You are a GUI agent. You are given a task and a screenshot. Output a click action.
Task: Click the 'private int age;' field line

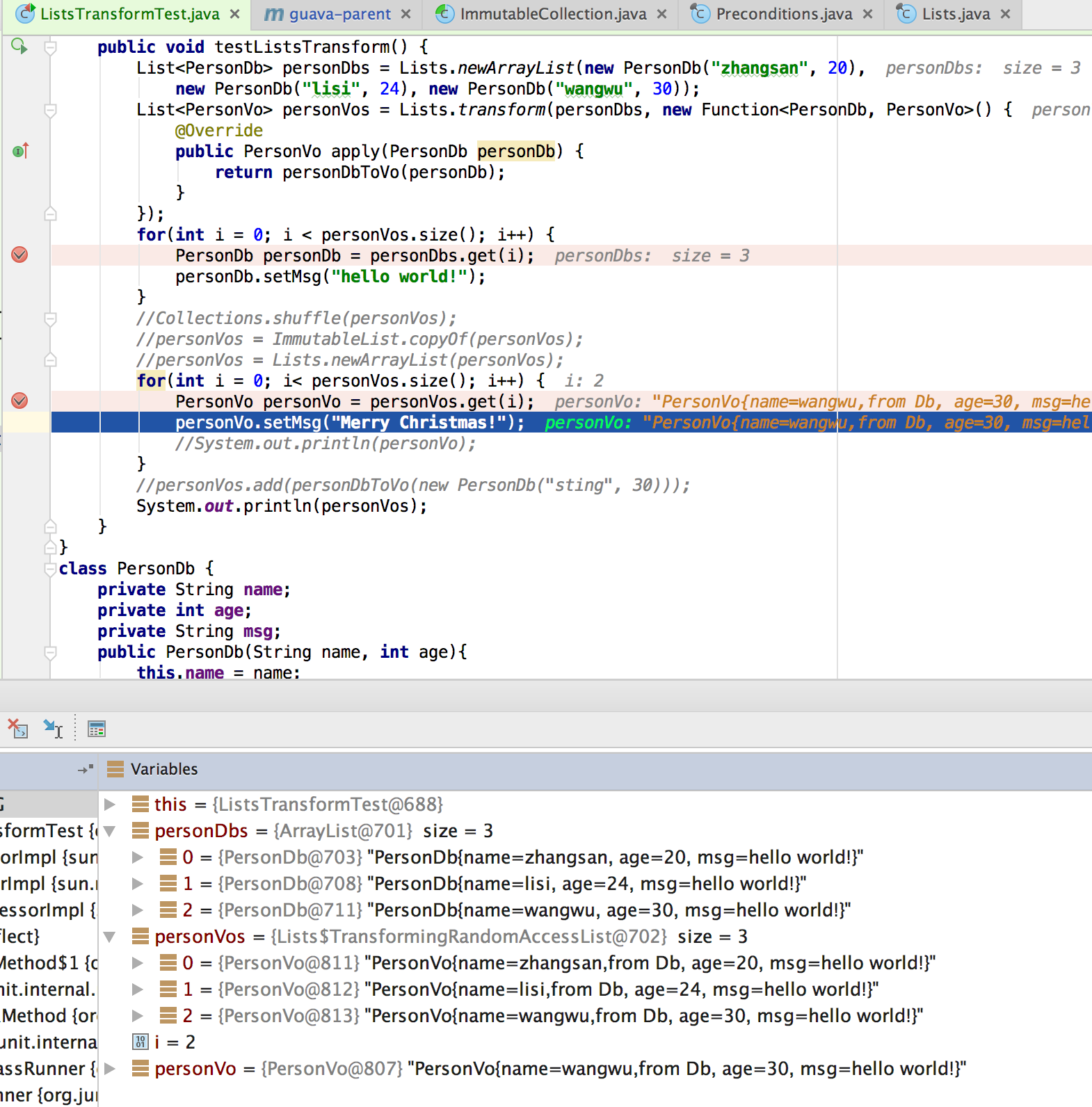click(x=175, y=611)
